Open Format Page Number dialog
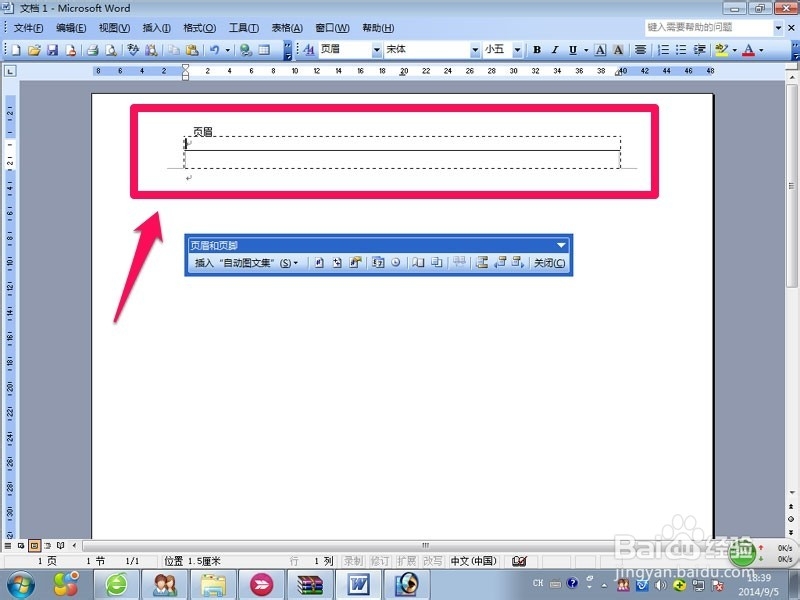800x600 pixels. click(x=355, y=263)
